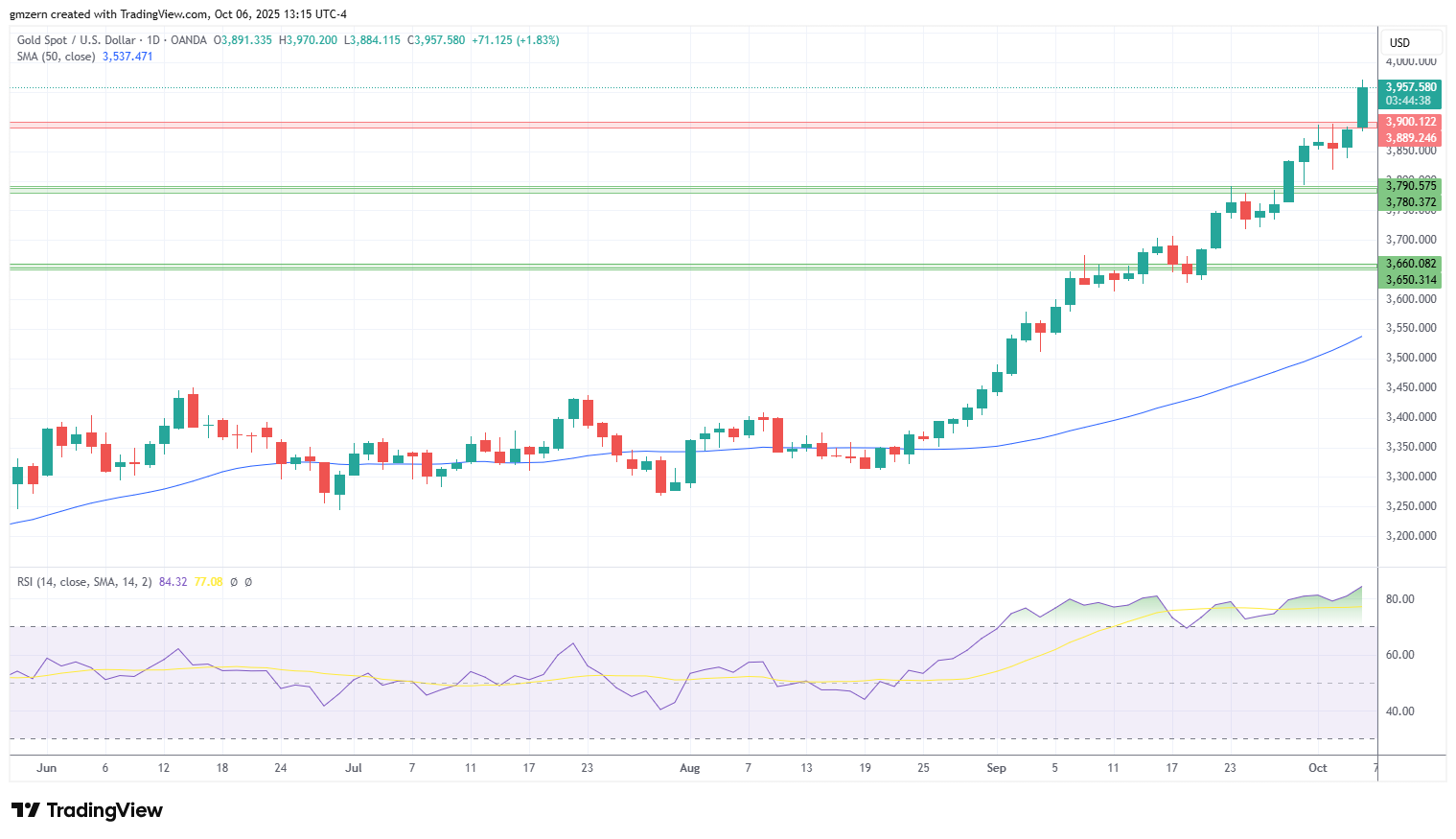Image resolution: width=1456 pixels, height=839 pixels.
Task: Click the Aug label on the time axis
Action: point(689,768)
